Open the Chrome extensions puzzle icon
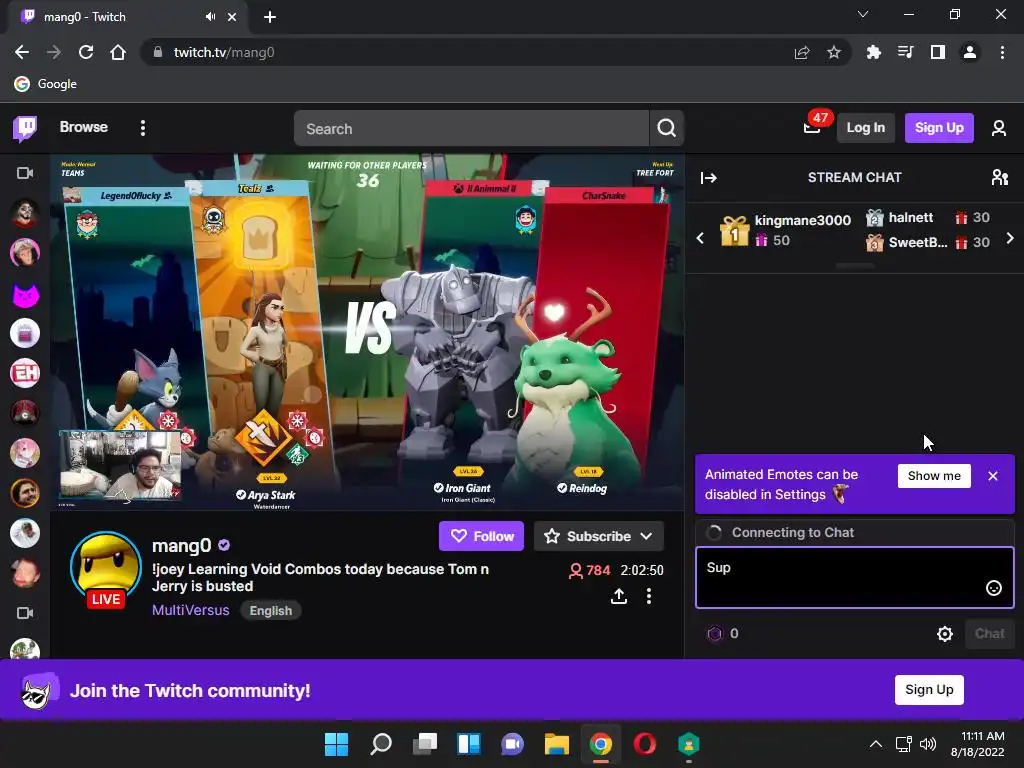 (873, 52)
